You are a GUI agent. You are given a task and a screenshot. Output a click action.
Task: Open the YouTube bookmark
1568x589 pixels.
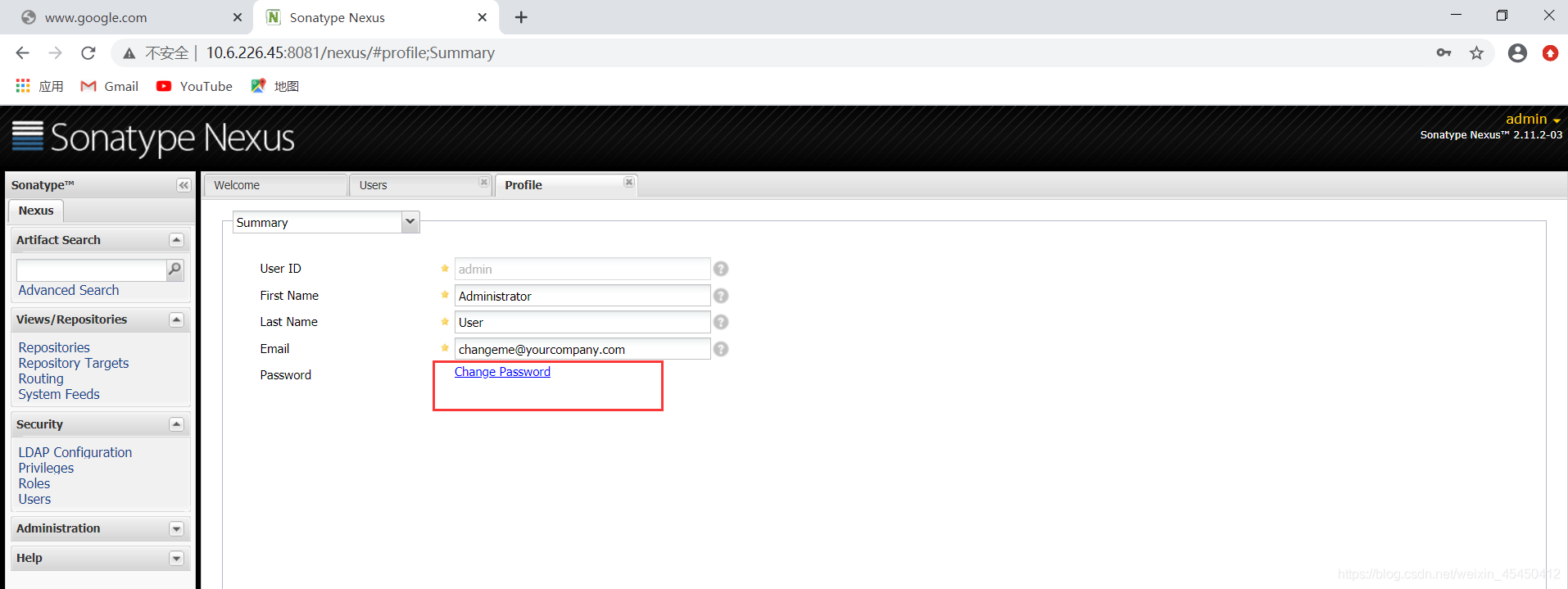194,86
